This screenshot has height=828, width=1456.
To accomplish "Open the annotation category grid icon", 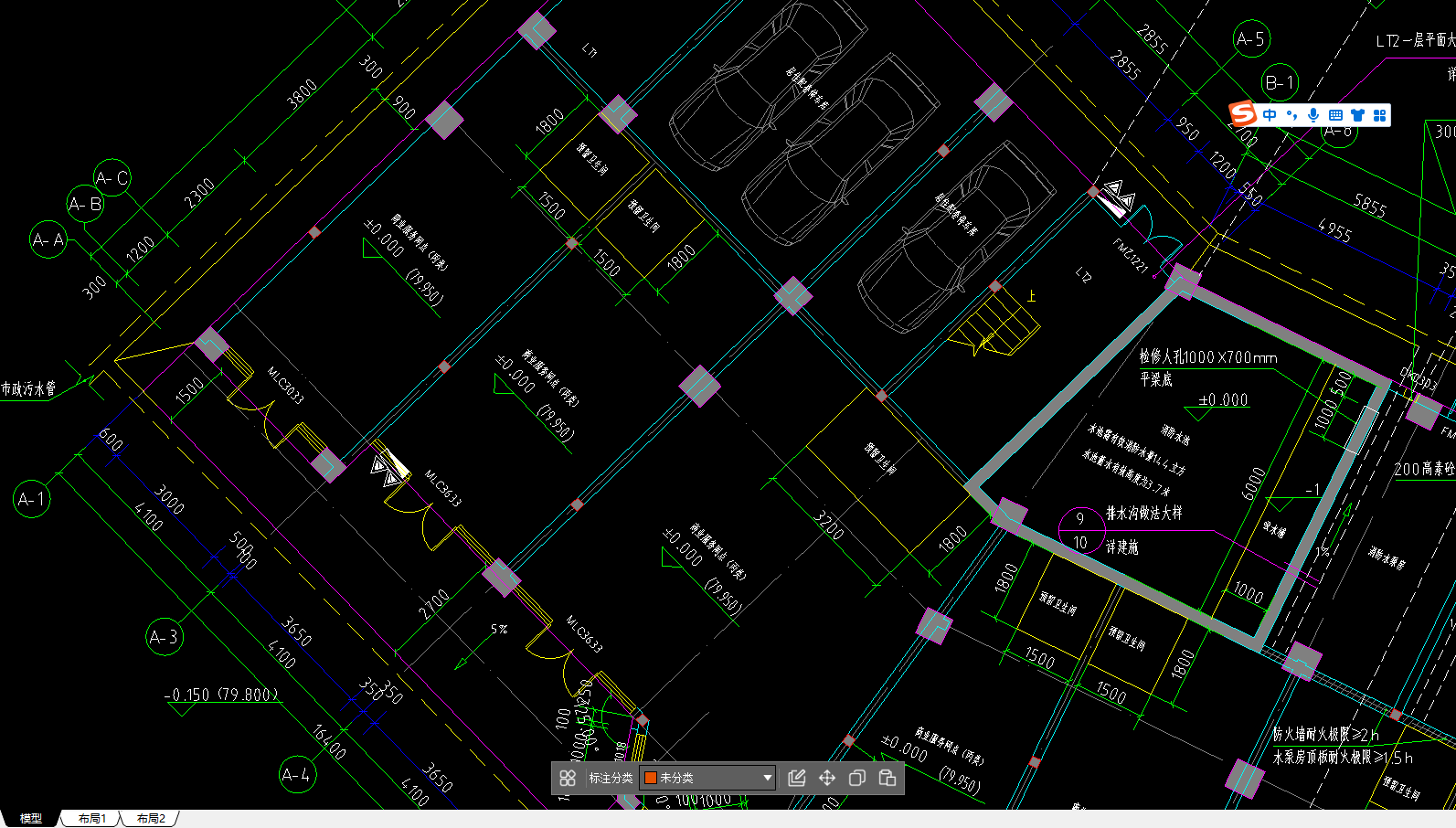I will pos(568,778).
